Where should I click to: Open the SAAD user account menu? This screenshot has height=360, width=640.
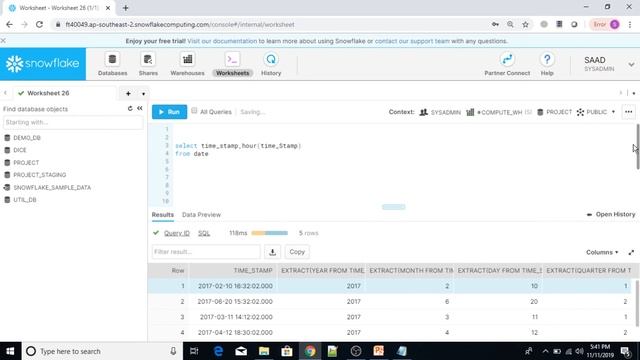(609, 64)
